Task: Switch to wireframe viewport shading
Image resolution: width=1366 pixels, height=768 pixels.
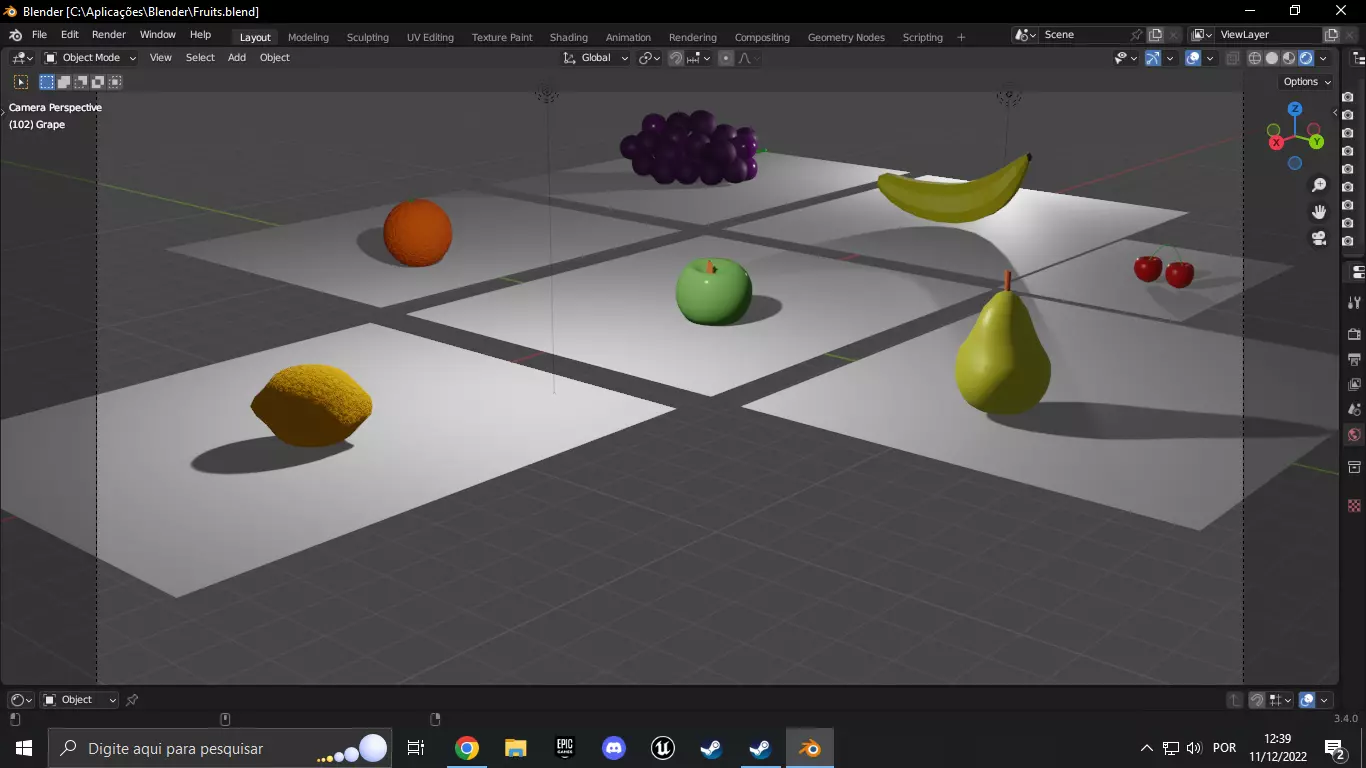Action: (1255, 58)
